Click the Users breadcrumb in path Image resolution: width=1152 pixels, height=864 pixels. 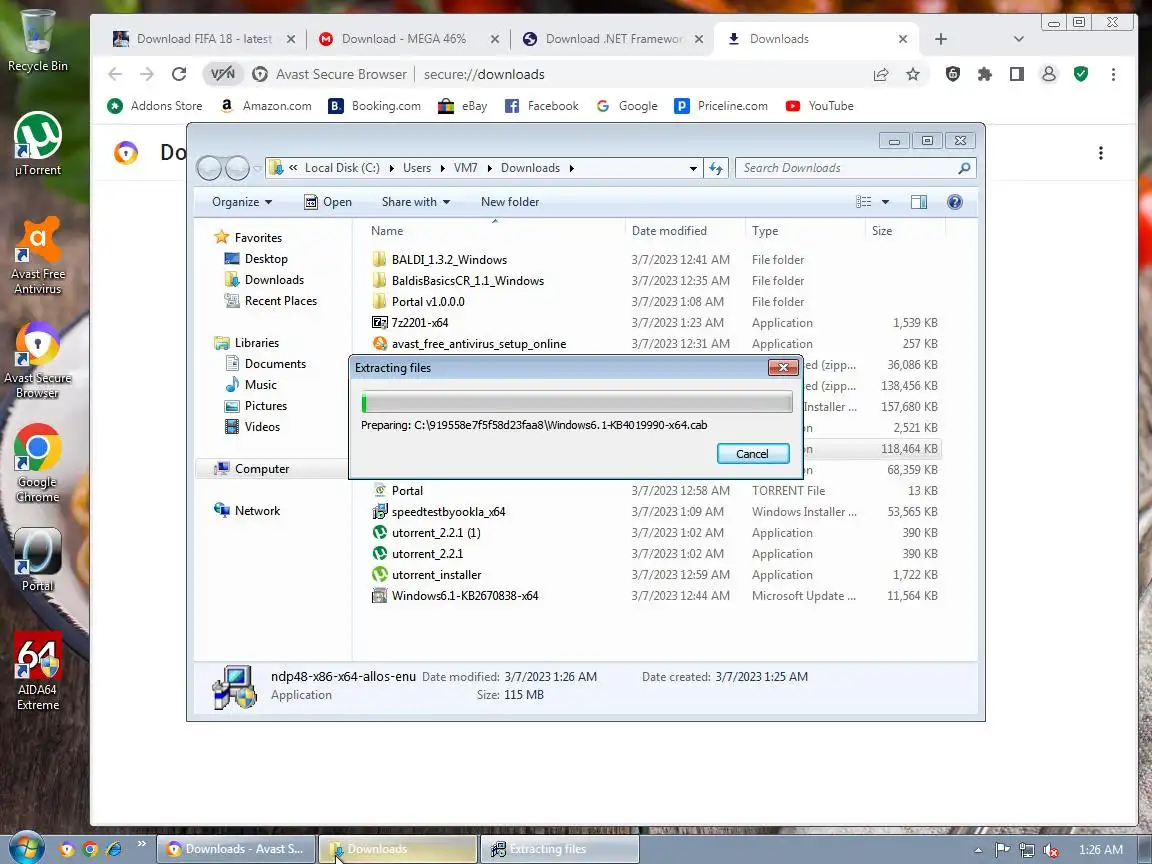pyautogui.click(x=417, y=168)
